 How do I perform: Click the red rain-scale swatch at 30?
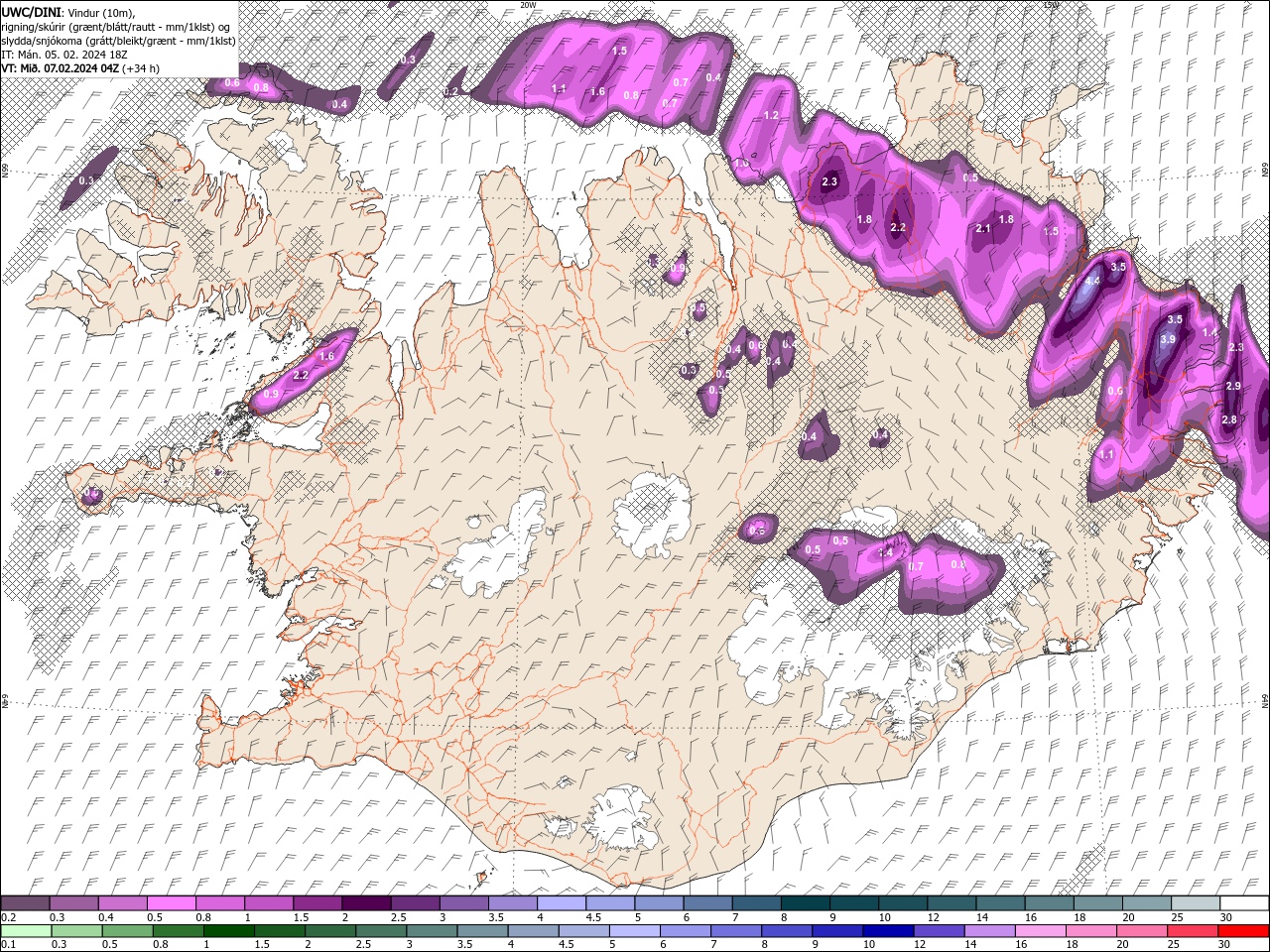[x=1242, y=931]
